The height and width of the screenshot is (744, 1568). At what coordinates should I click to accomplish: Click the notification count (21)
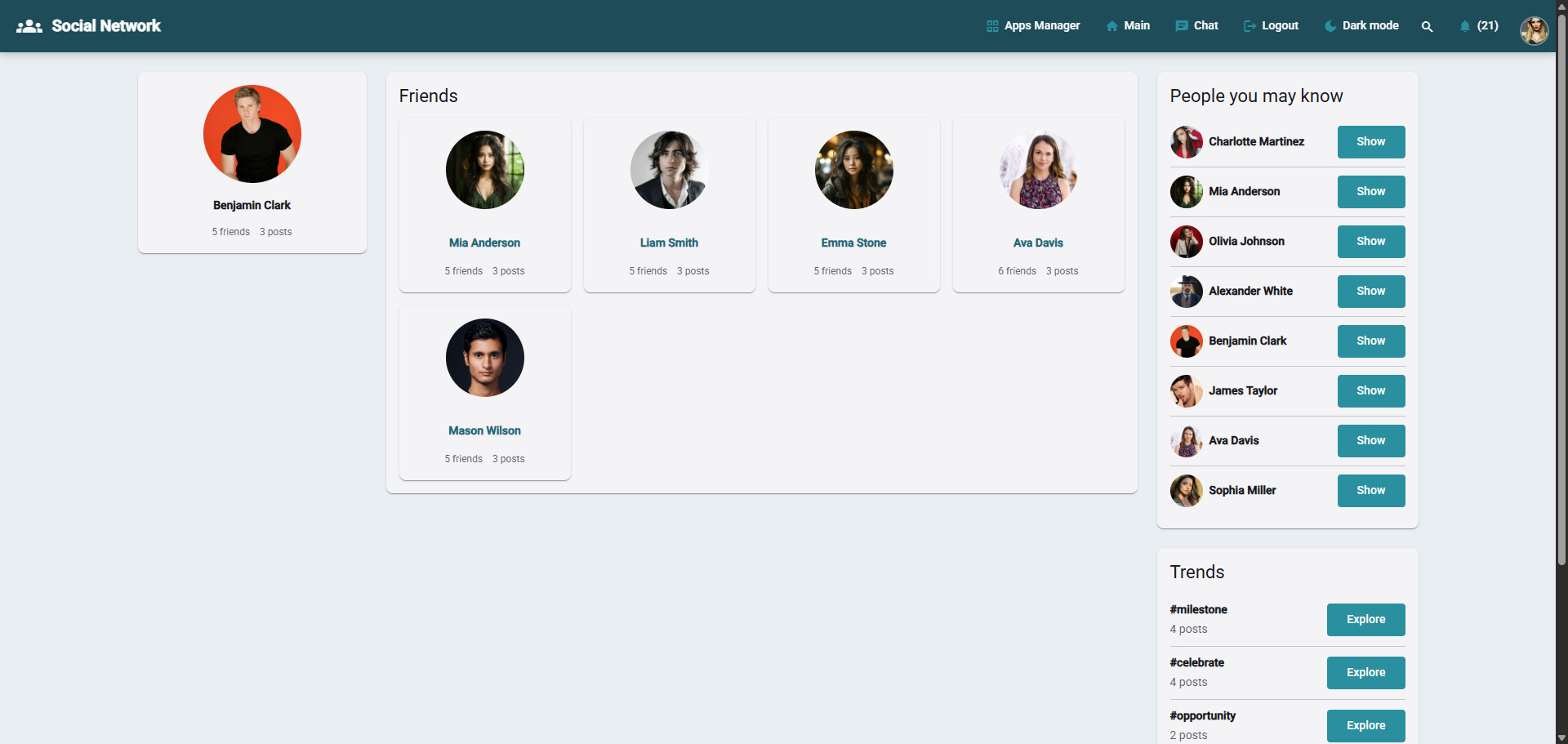[1488, 26]
